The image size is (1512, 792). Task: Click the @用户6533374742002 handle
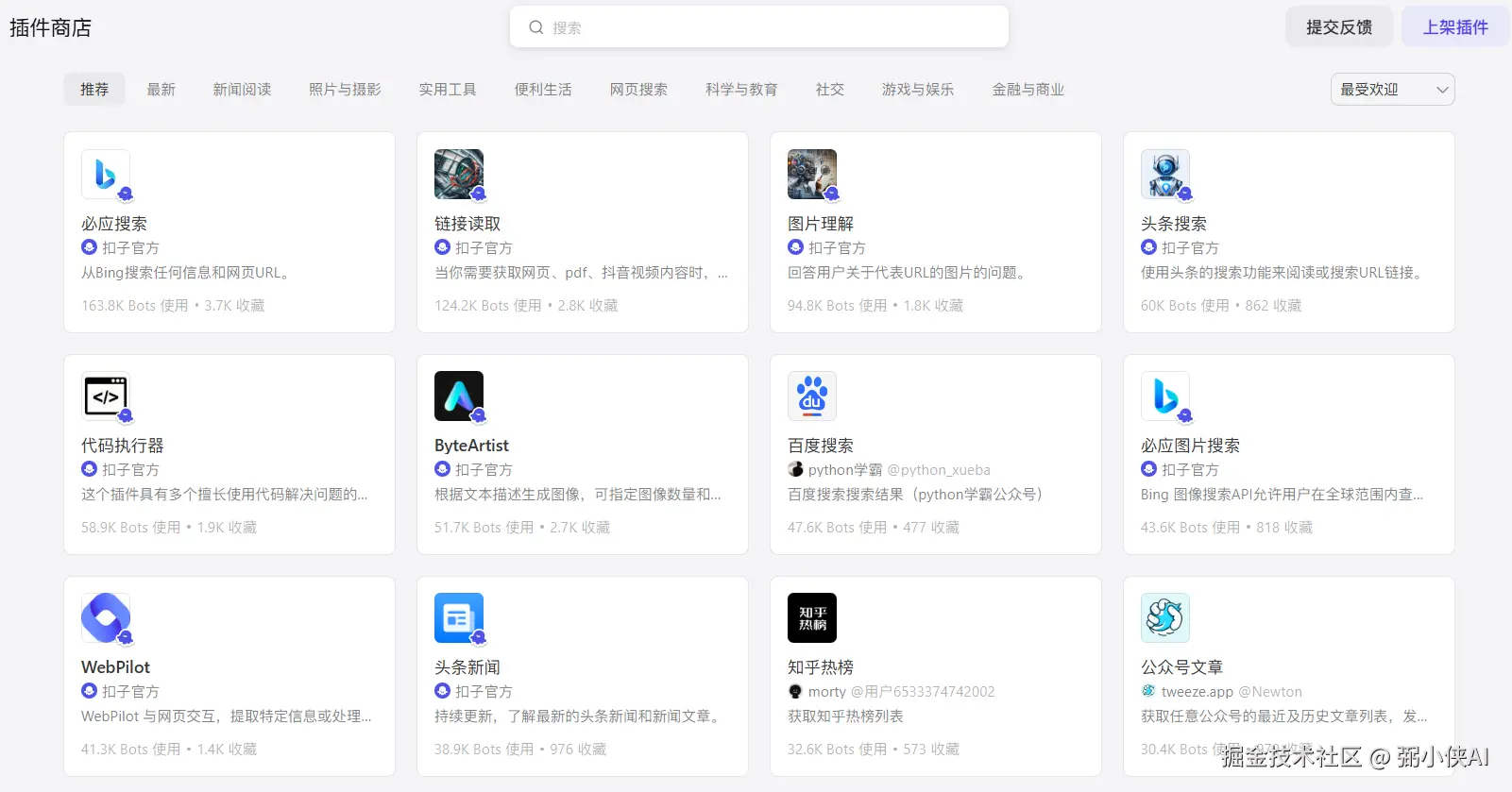pyautogui.click(x=923, y=691)
